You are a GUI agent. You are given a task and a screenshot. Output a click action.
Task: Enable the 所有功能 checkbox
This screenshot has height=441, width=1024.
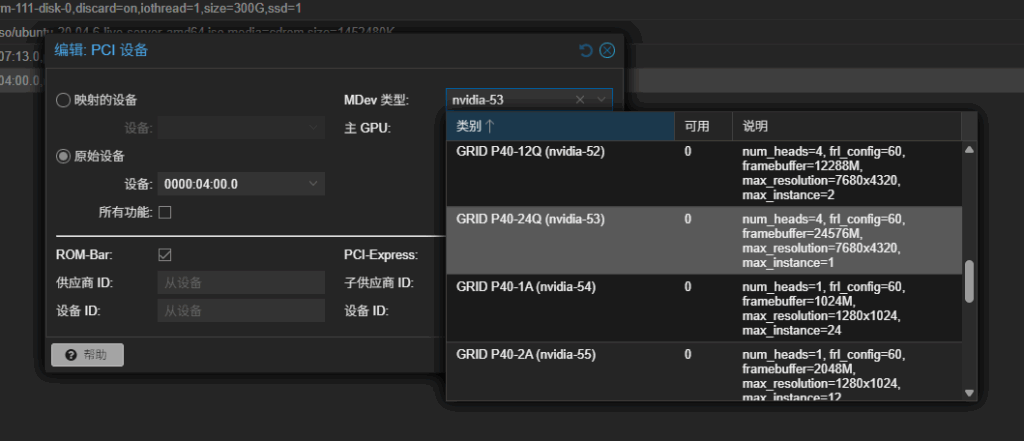coord(165,212)
